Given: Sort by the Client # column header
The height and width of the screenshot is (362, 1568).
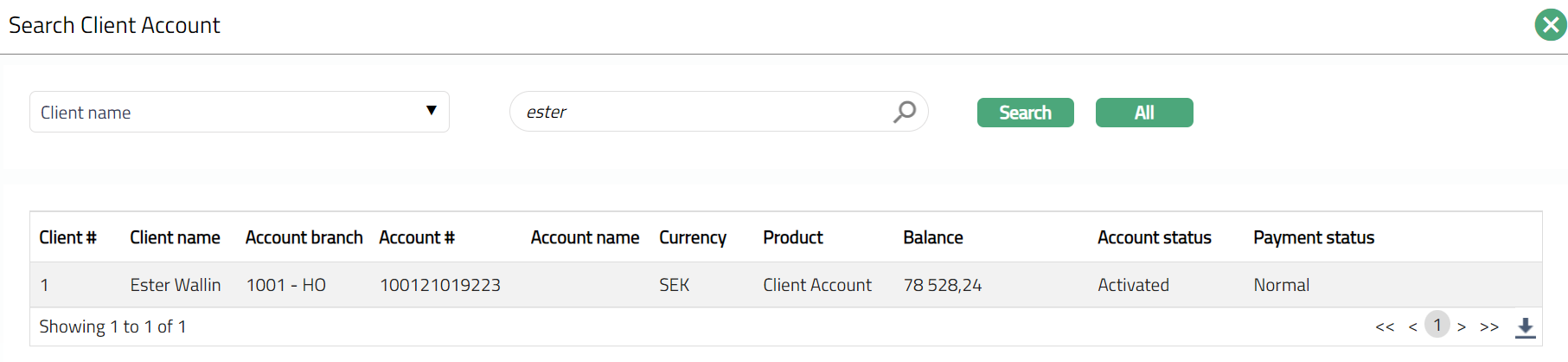Looking at the screenshot, I should (x=67, y=237).
